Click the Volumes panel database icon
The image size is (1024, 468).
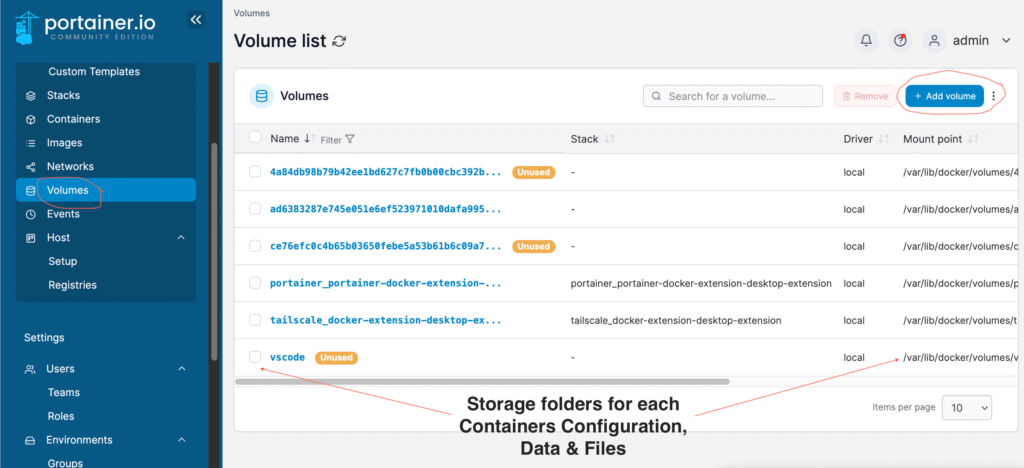pos(261,96)
